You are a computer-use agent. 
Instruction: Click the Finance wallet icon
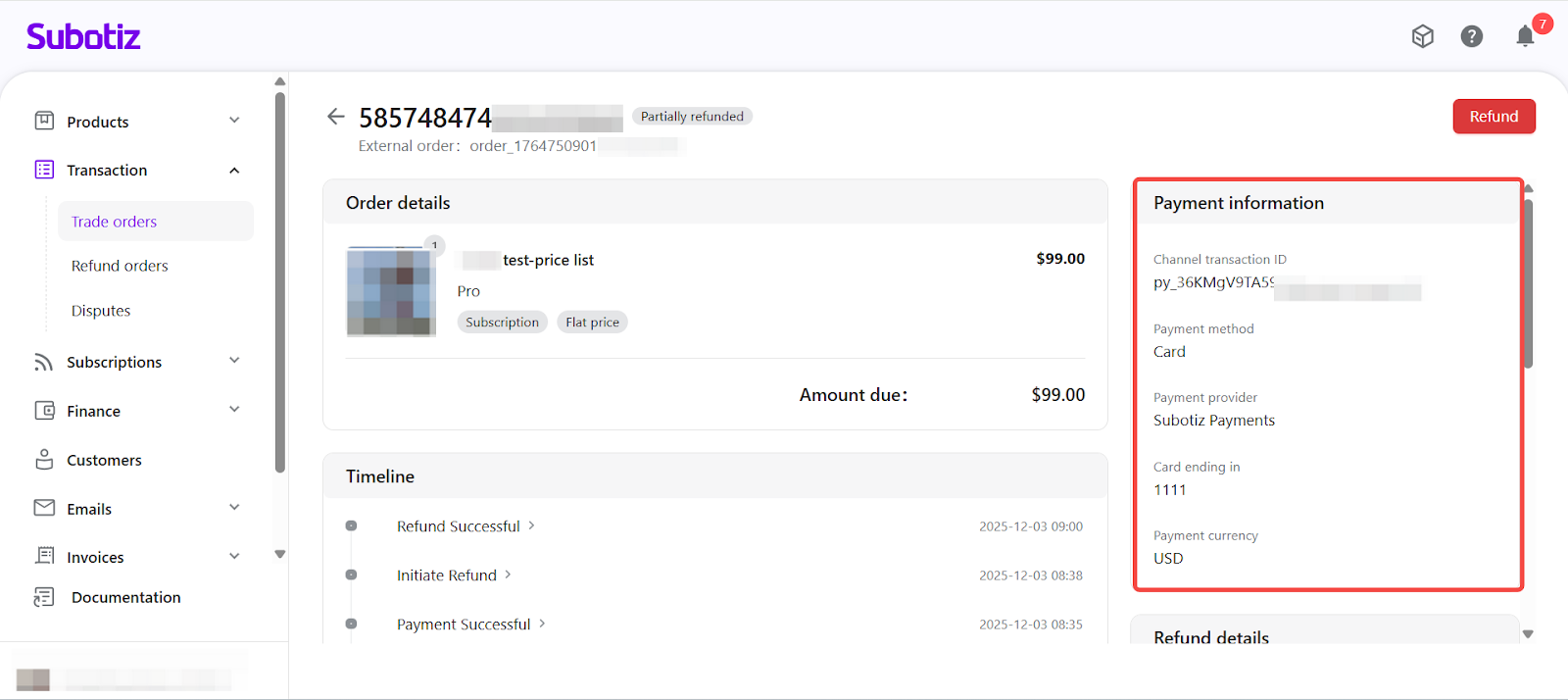44,411
